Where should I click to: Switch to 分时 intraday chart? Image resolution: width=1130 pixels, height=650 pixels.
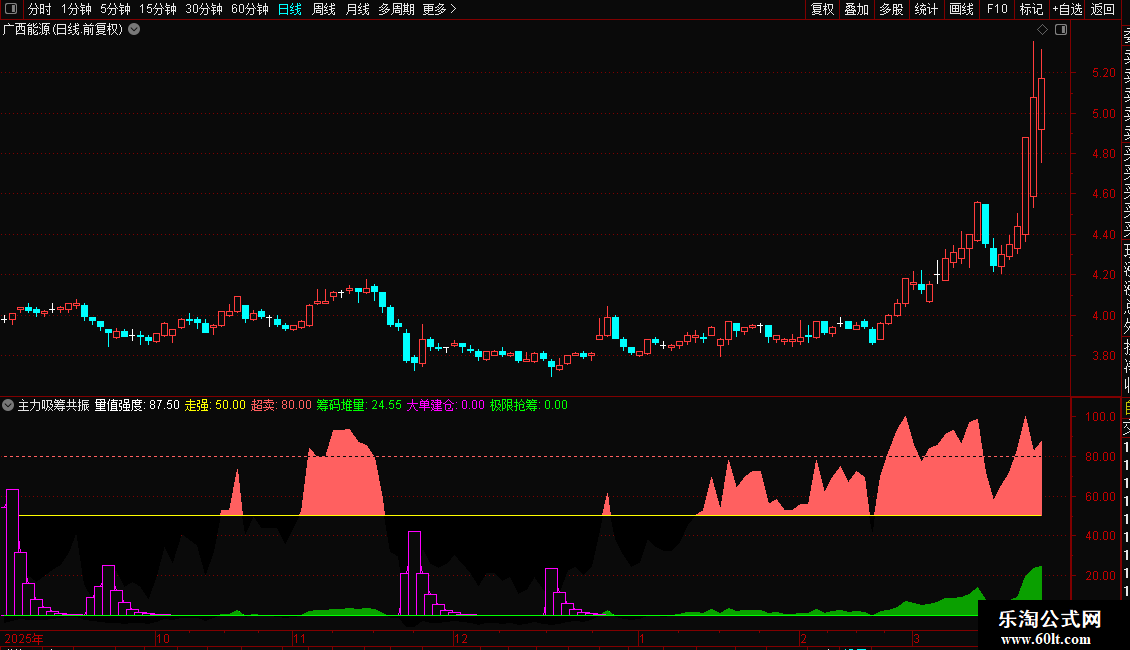click(x=40, y=9)
